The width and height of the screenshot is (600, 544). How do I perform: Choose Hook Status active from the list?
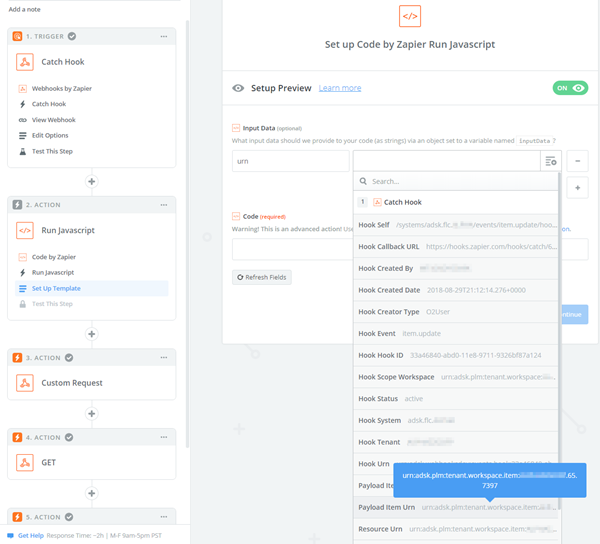(456, 399)
